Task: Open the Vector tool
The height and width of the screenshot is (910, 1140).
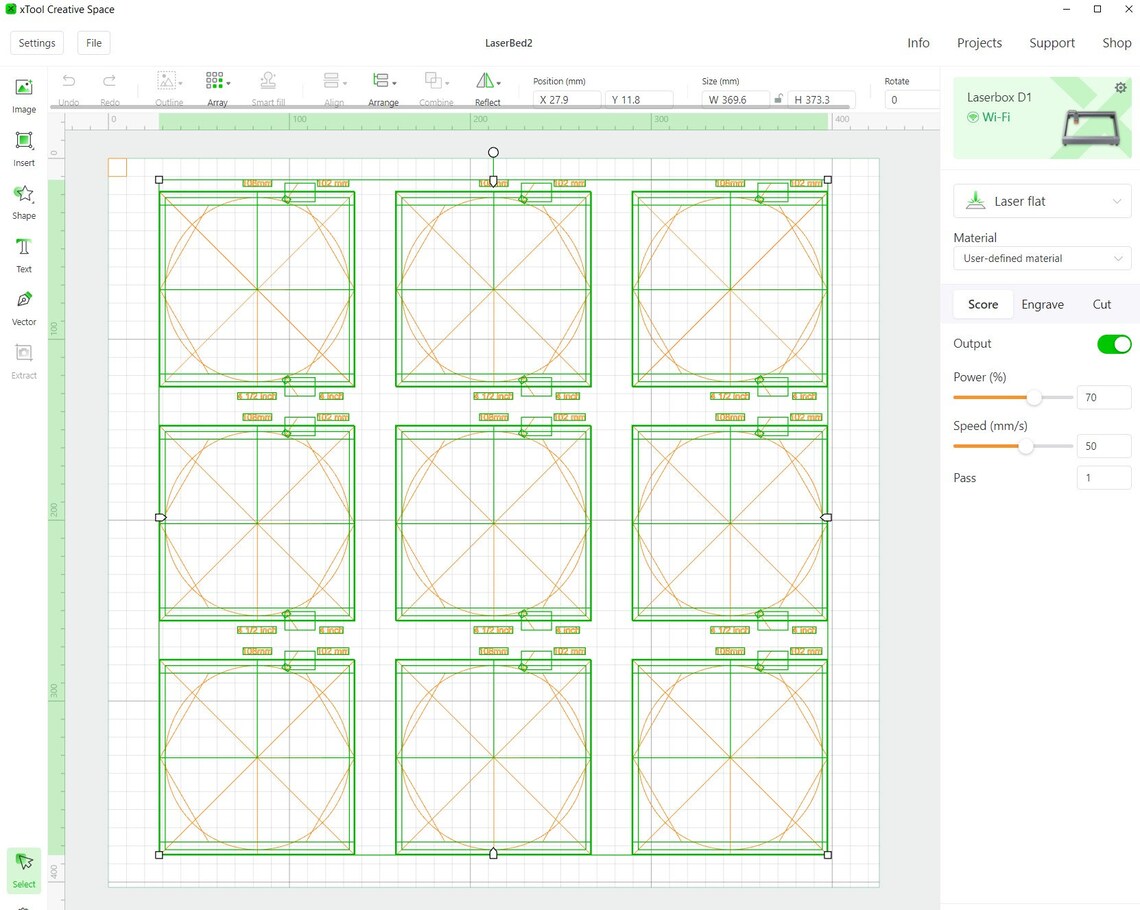Action: [23, 307]
